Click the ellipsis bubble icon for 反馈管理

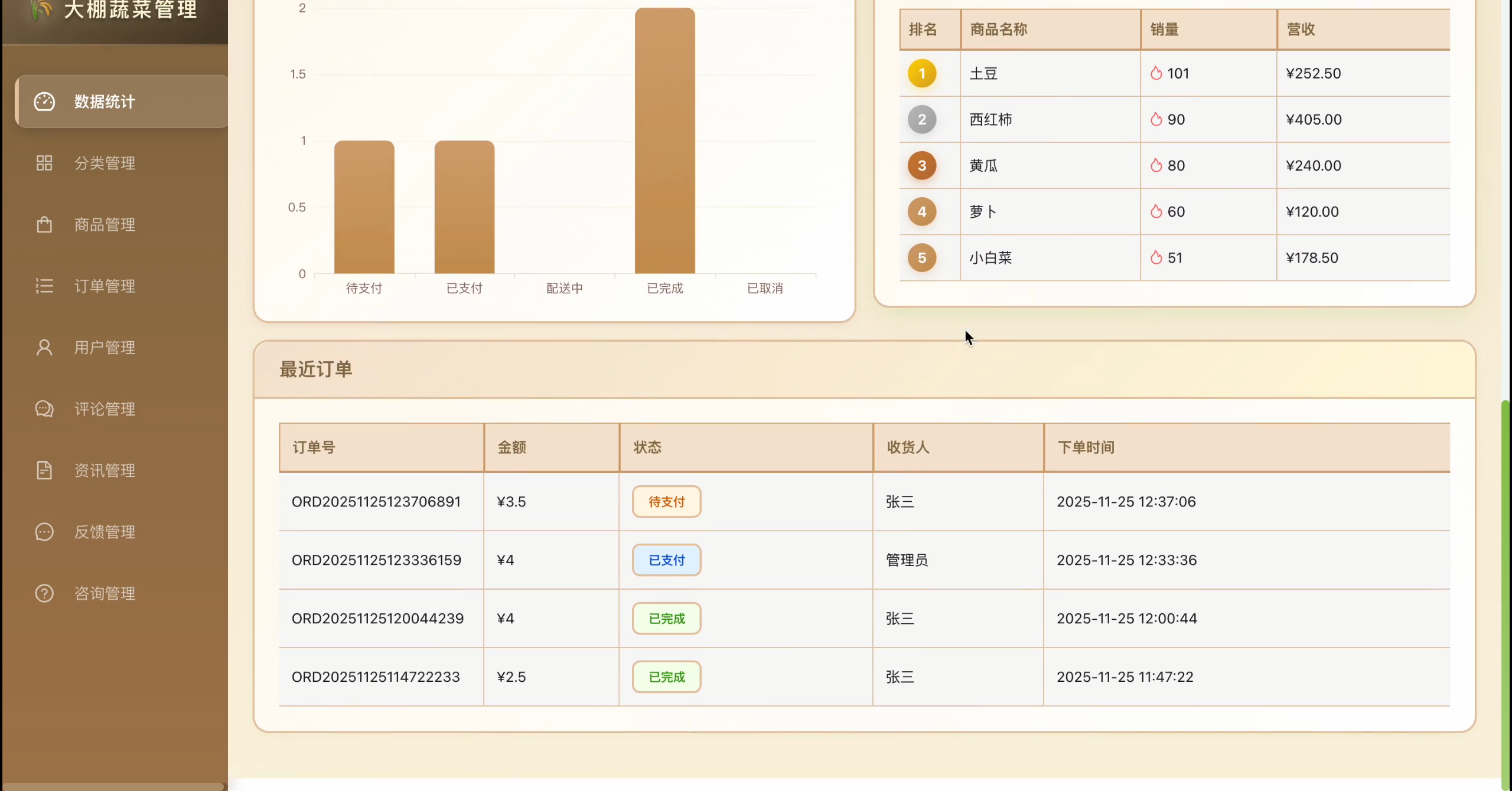coord(44,532)
